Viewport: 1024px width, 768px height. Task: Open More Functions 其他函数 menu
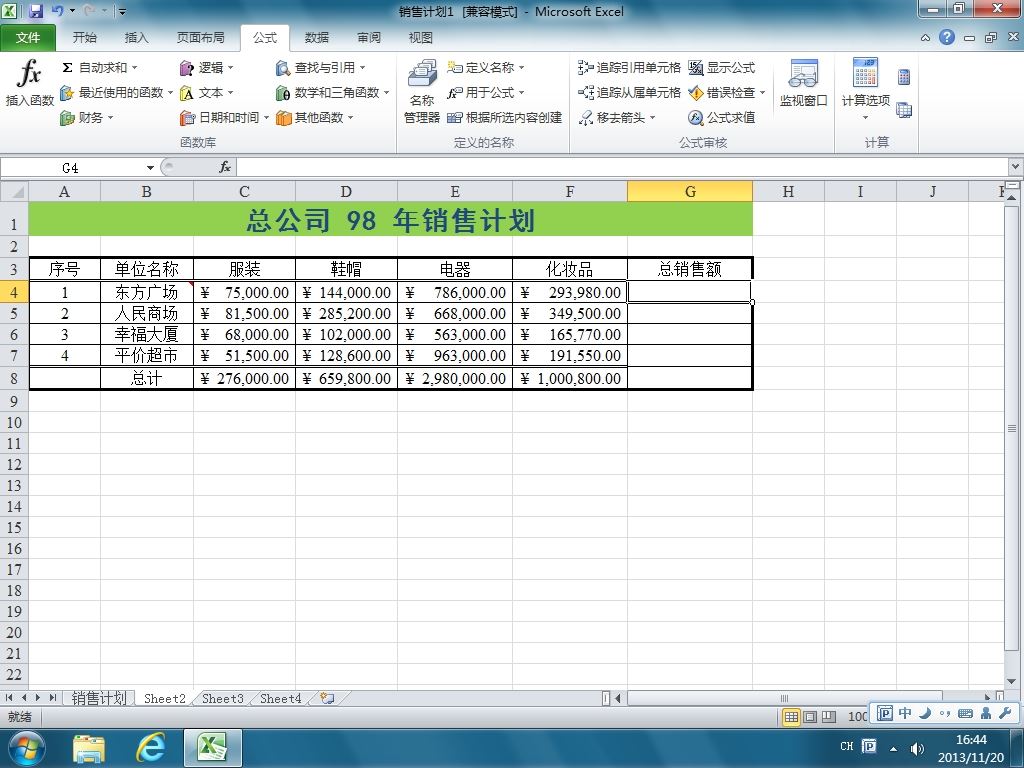point(314,118)
